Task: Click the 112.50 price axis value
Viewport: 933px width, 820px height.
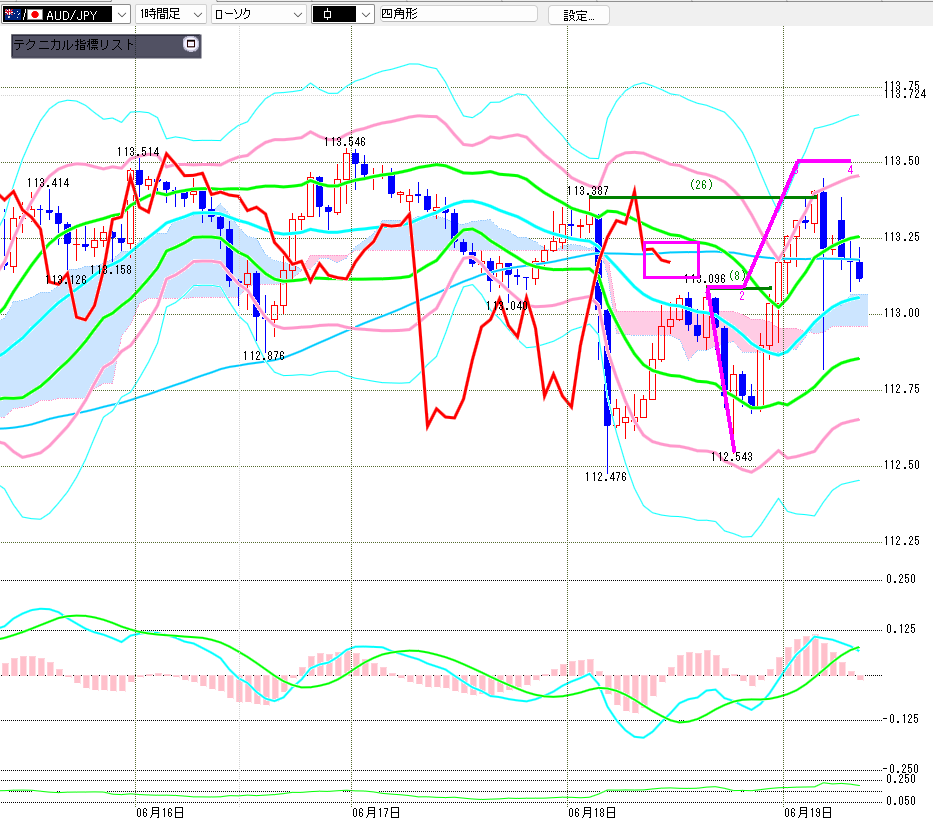Action: click(901, 464)
